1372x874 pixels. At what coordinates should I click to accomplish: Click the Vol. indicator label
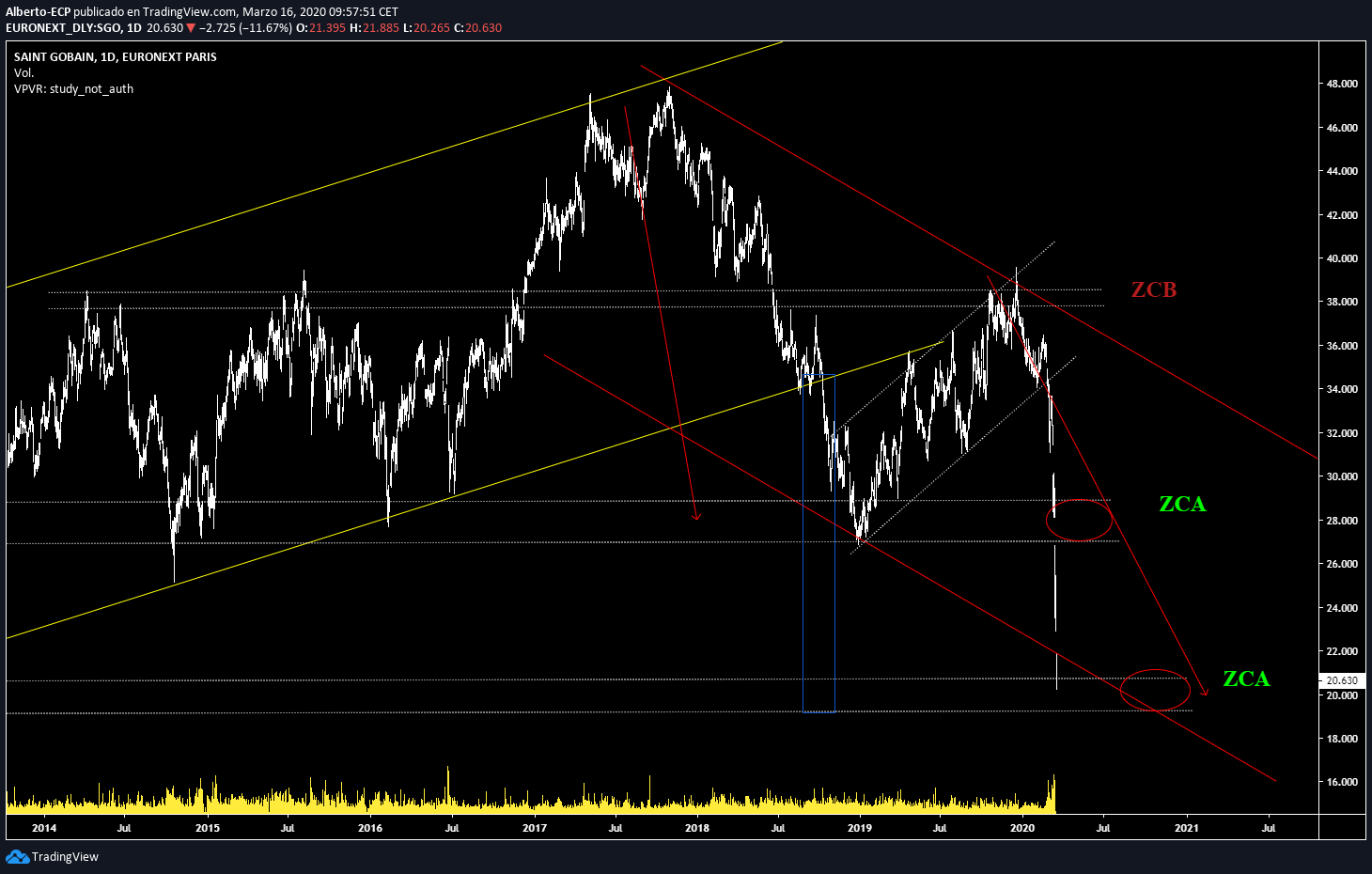(x=23, y=72)
